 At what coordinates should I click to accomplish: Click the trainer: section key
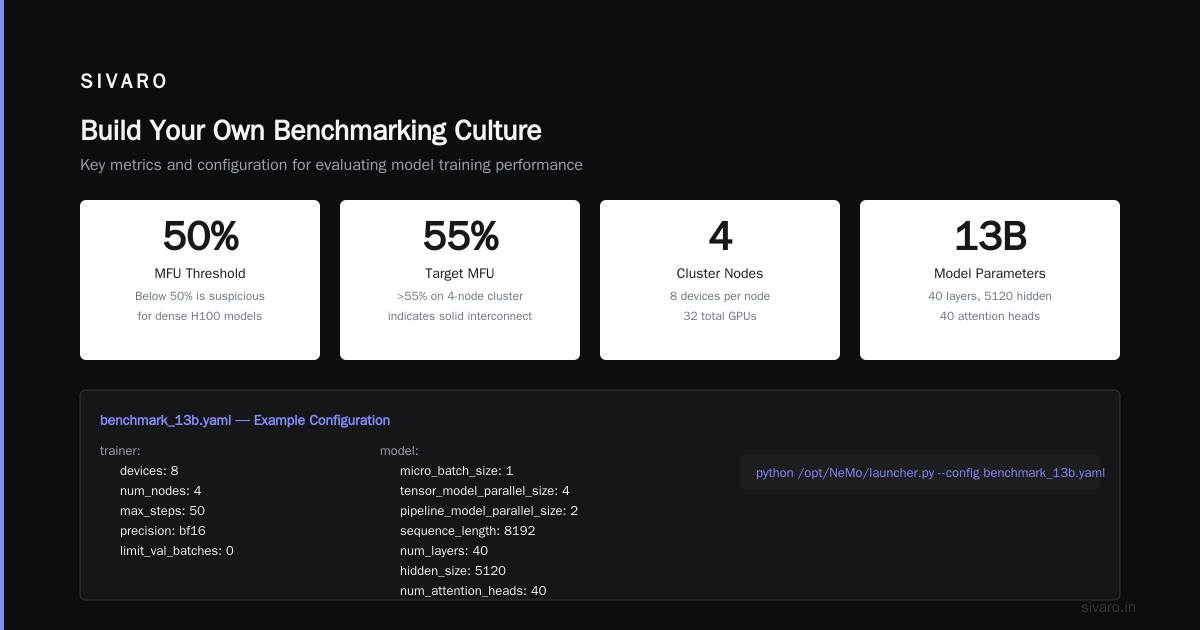point(120,451)
